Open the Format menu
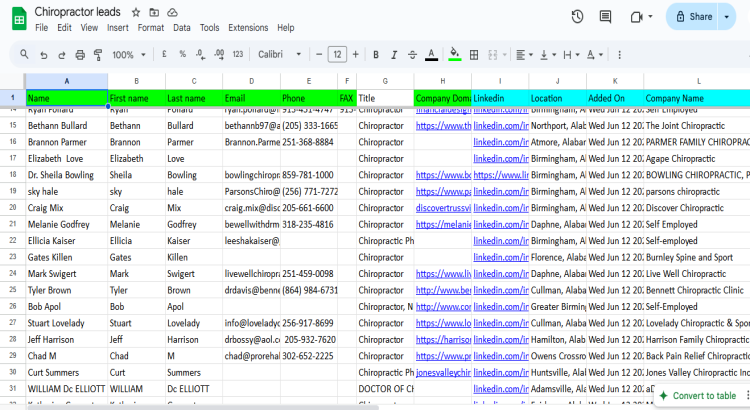This screenshot has width=750, height=410. point(150,28)
